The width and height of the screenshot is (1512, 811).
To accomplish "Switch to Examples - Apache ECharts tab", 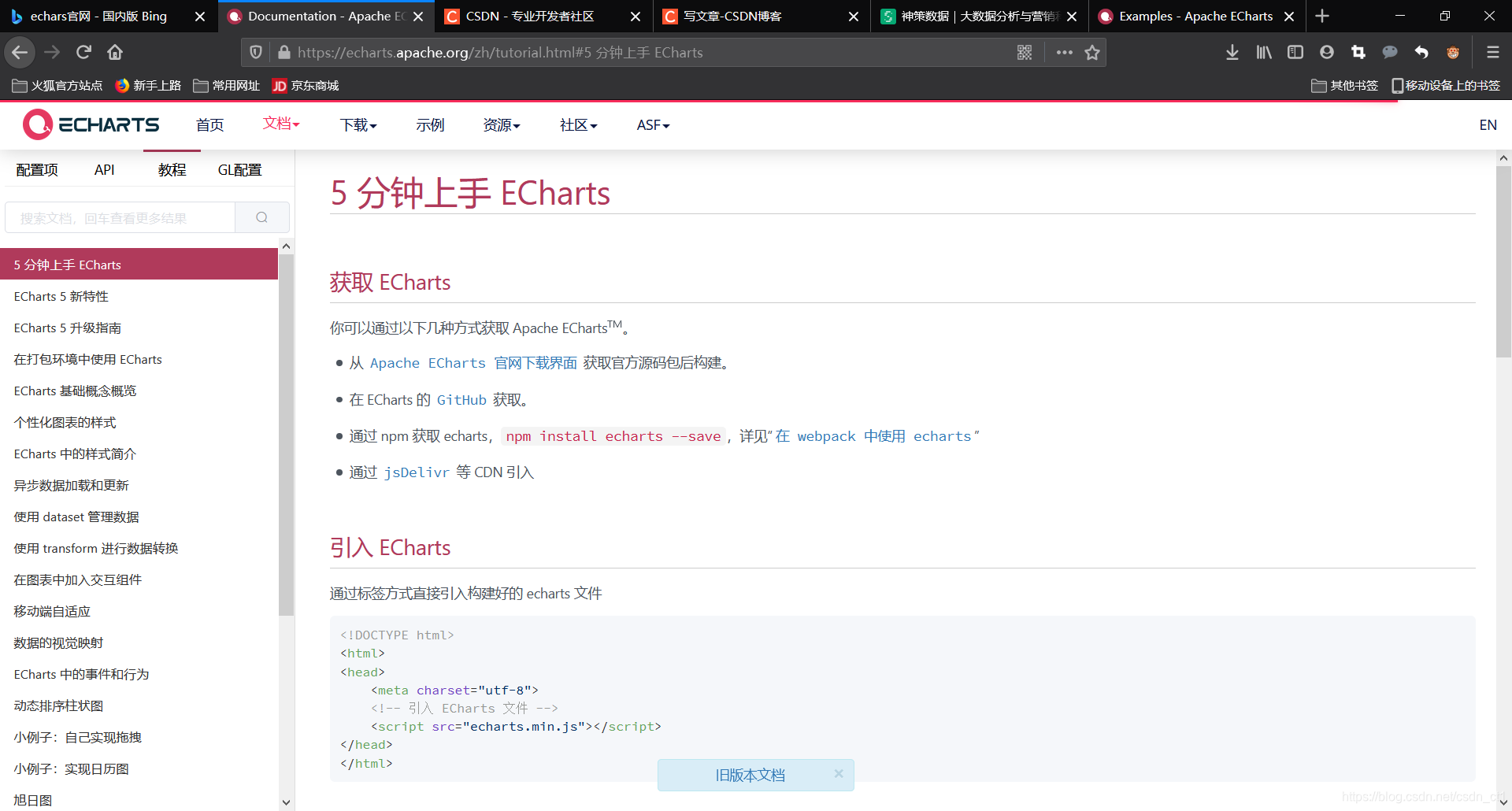I will pyautogui.click(x=1195, y=16).
